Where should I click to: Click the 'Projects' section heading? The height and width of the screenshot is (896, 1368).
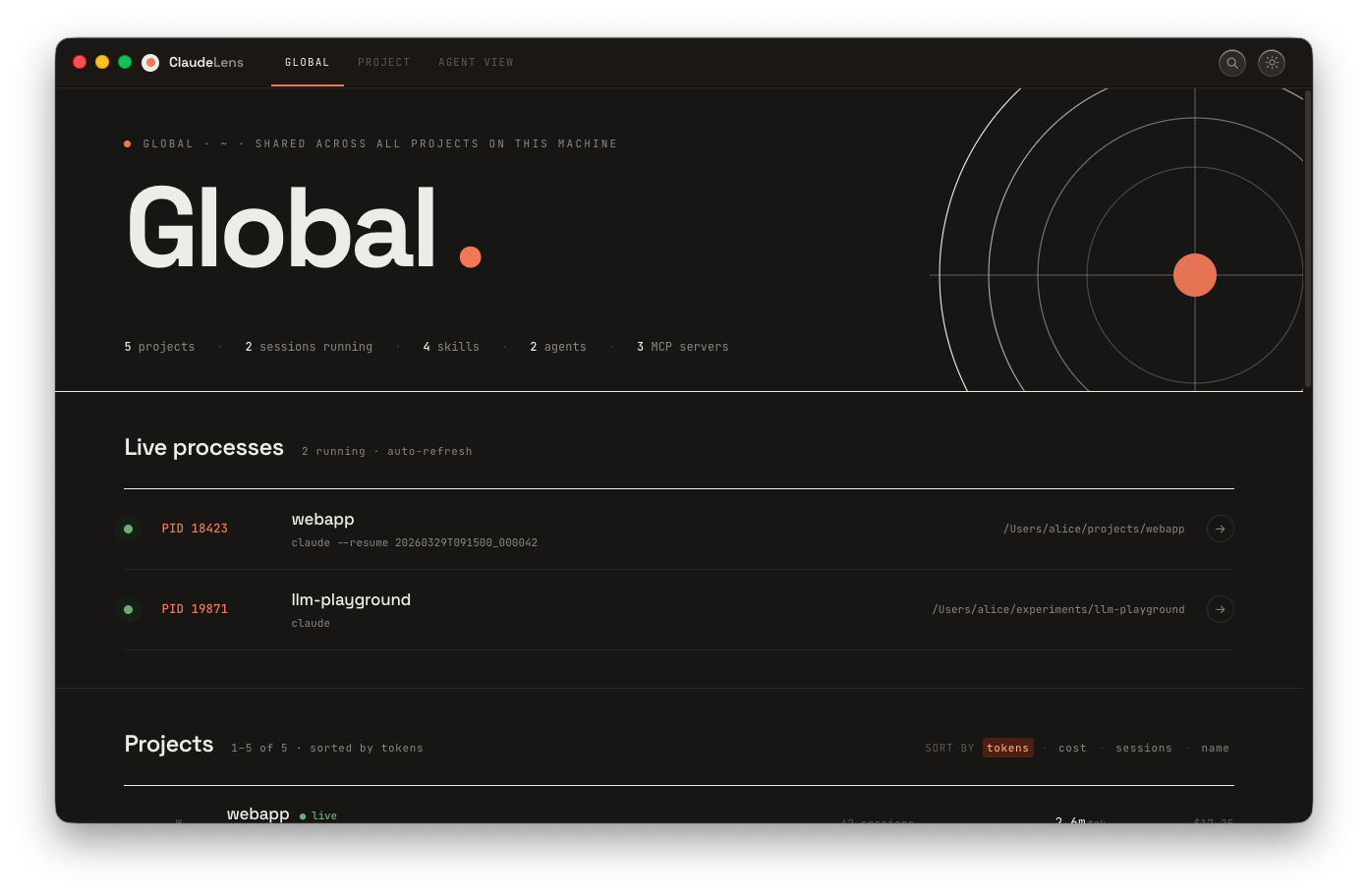(x=169, y=745)
